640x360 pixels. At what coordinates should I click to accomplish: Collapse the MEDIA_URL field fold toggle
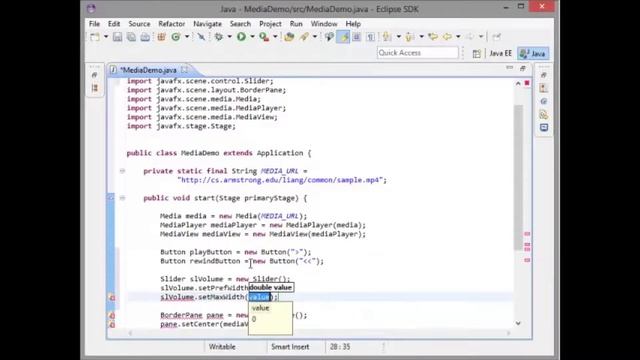click(122, 171)
